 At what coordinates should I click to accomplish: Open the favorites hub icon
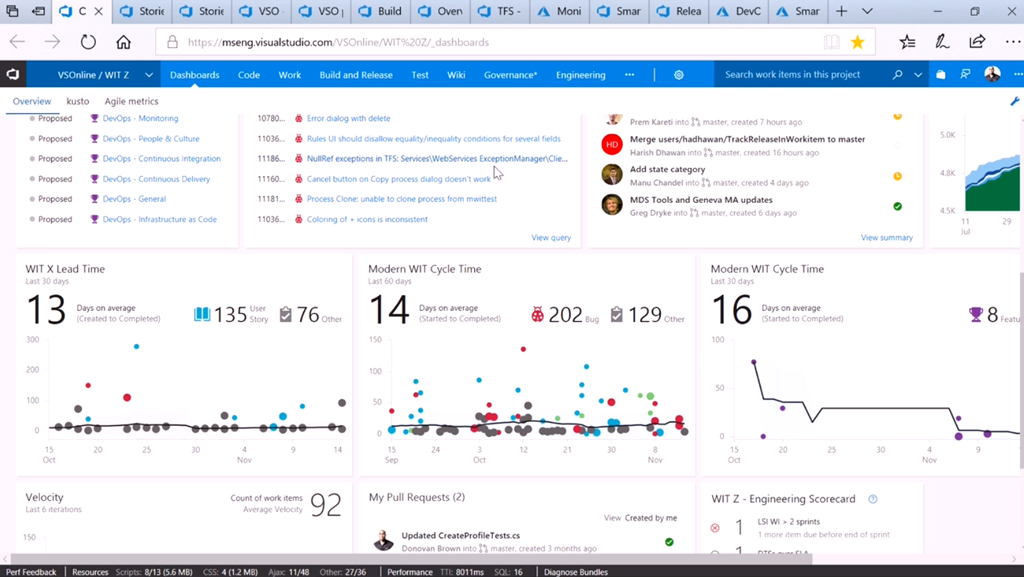tap(907, 42)
